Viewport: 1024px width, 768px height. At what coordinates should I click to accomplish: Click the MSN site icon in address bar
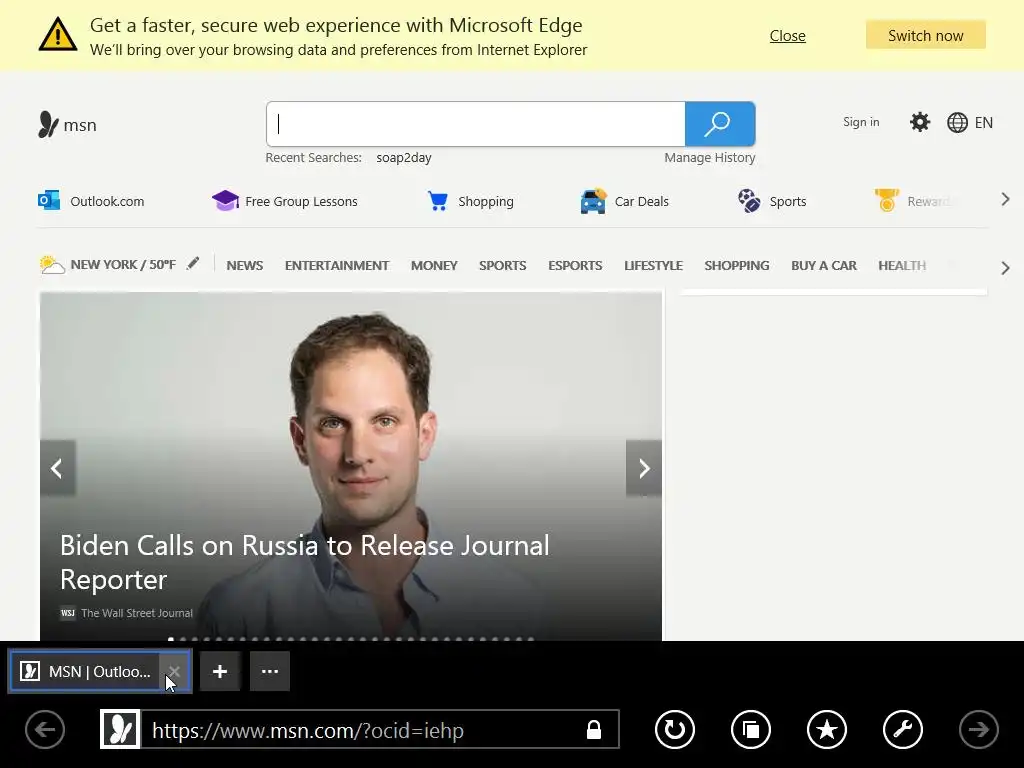coord(120,729)
